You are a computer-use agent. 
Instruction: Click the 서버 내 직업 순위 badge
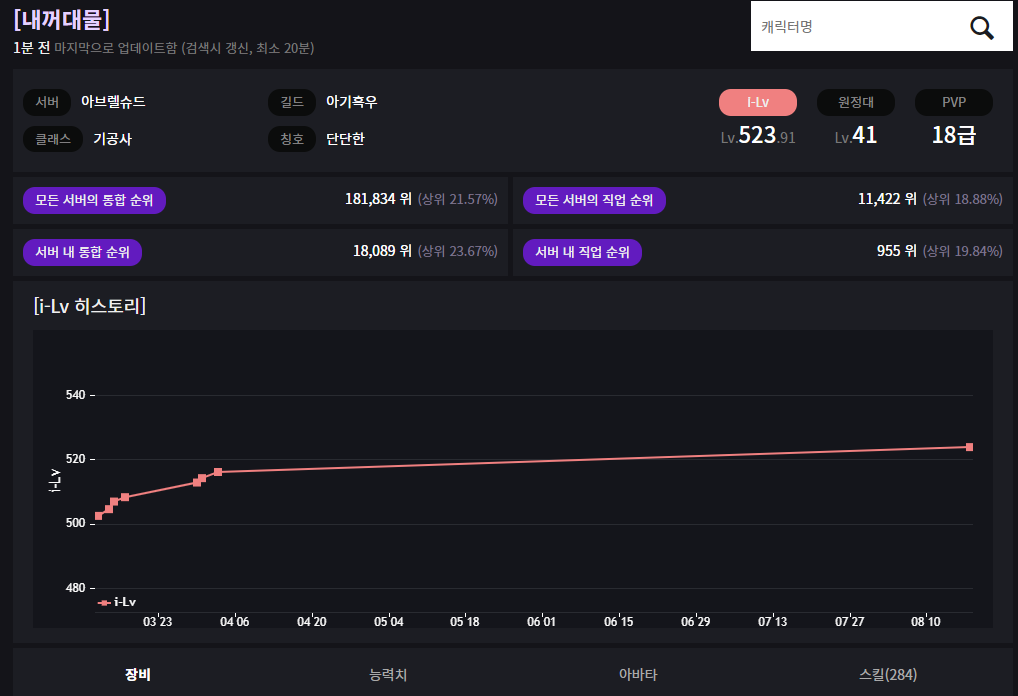click(582, 252)
